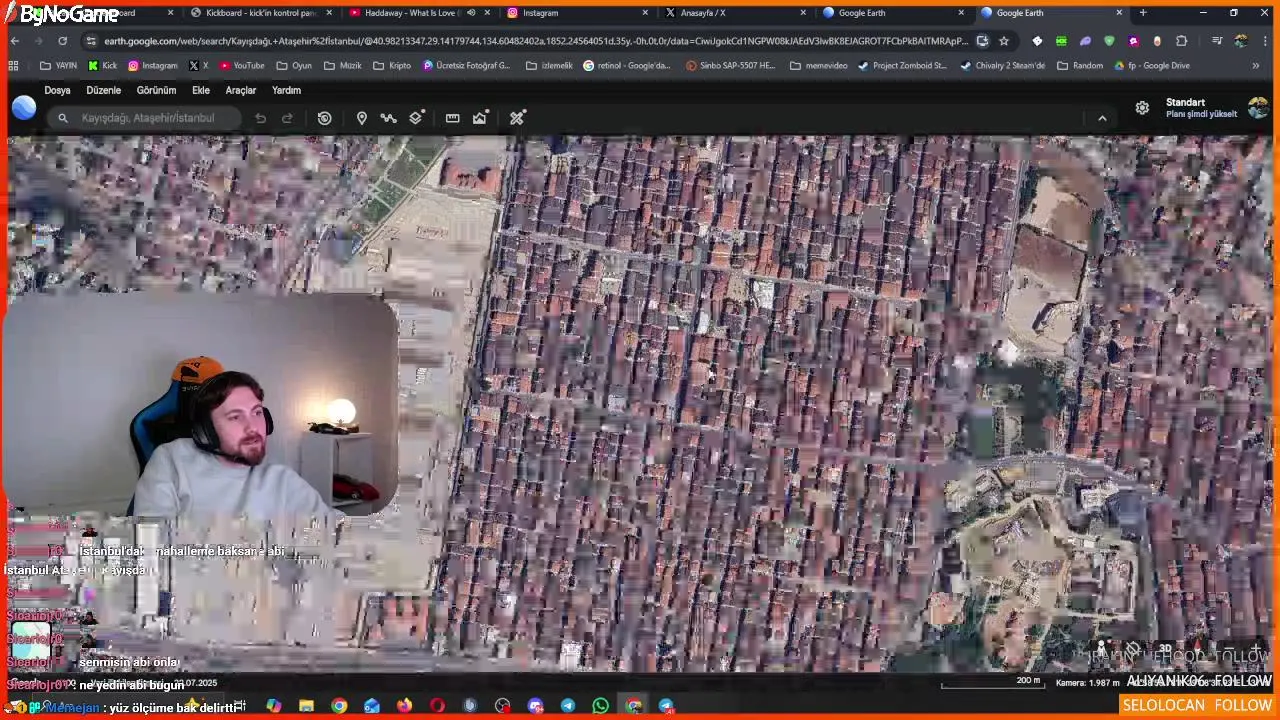Mute the Haddaway tab audio icon
The image size is (1280, 720).
coord(471,13)
